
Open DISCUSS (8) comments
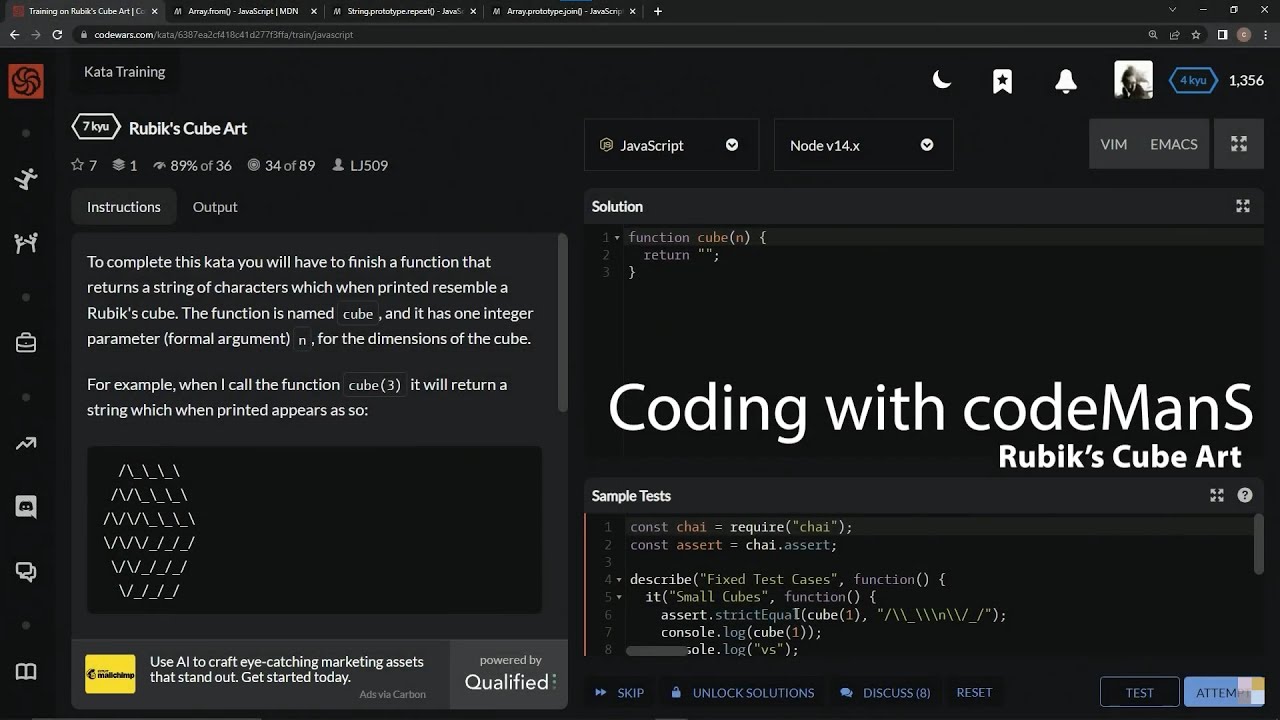(886, 692)
